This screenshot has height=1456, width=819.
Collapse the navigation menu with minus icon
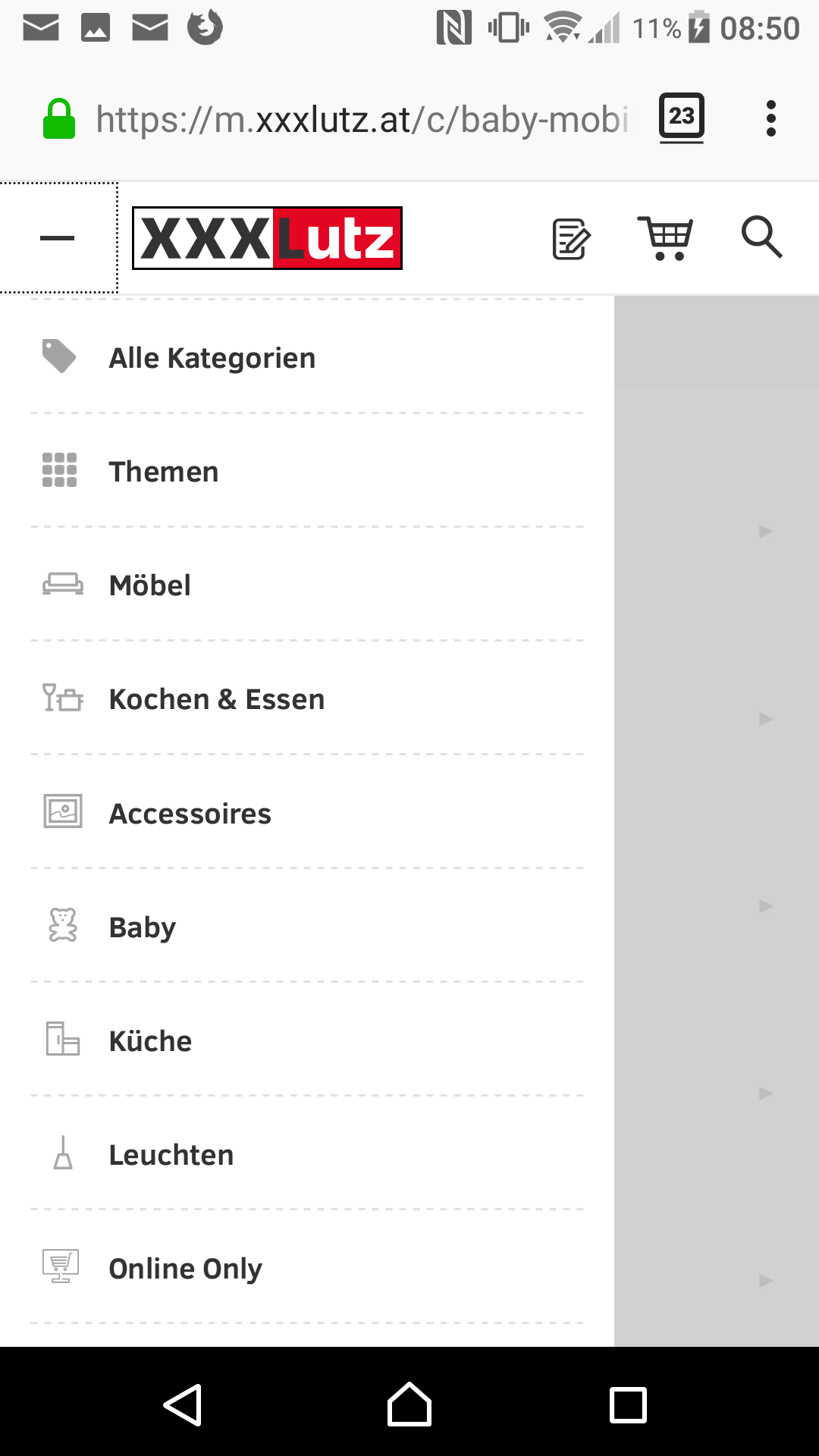57,238
